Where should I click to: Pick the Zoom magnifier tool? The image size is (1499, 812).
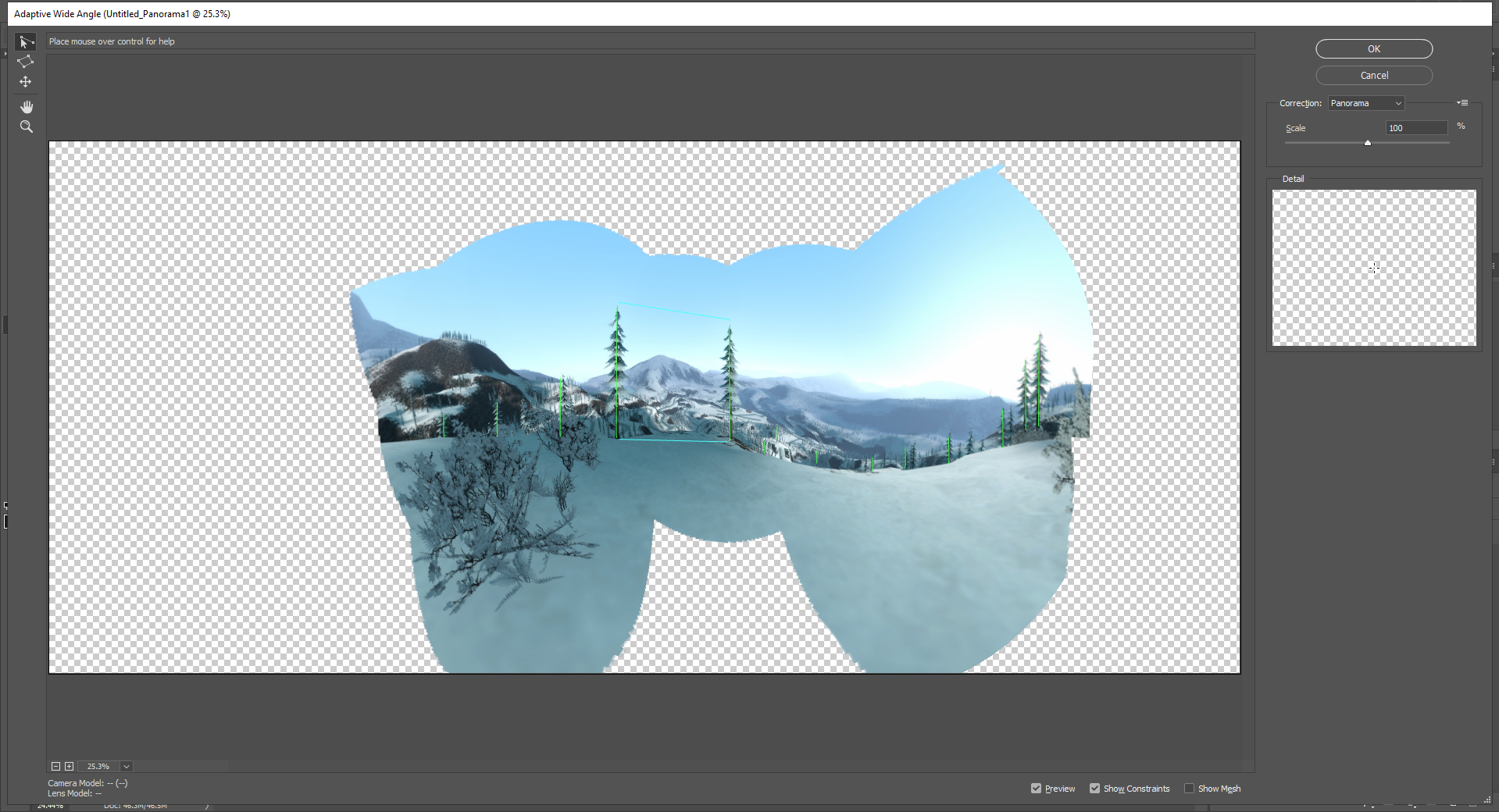coord(26,126)
